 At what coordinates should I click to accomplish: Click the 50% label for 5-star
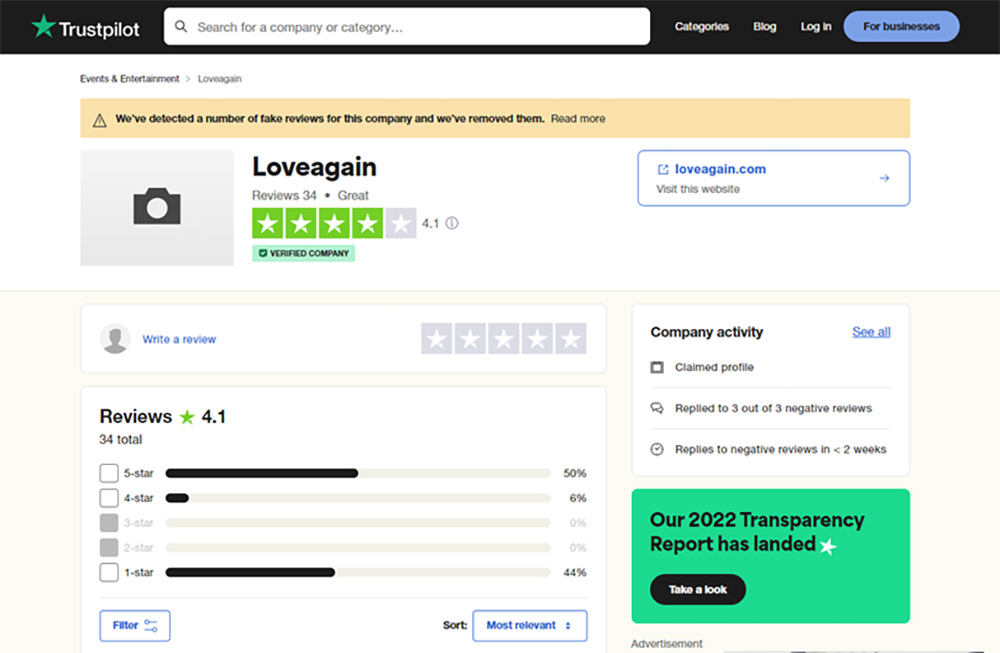point(575,473)
